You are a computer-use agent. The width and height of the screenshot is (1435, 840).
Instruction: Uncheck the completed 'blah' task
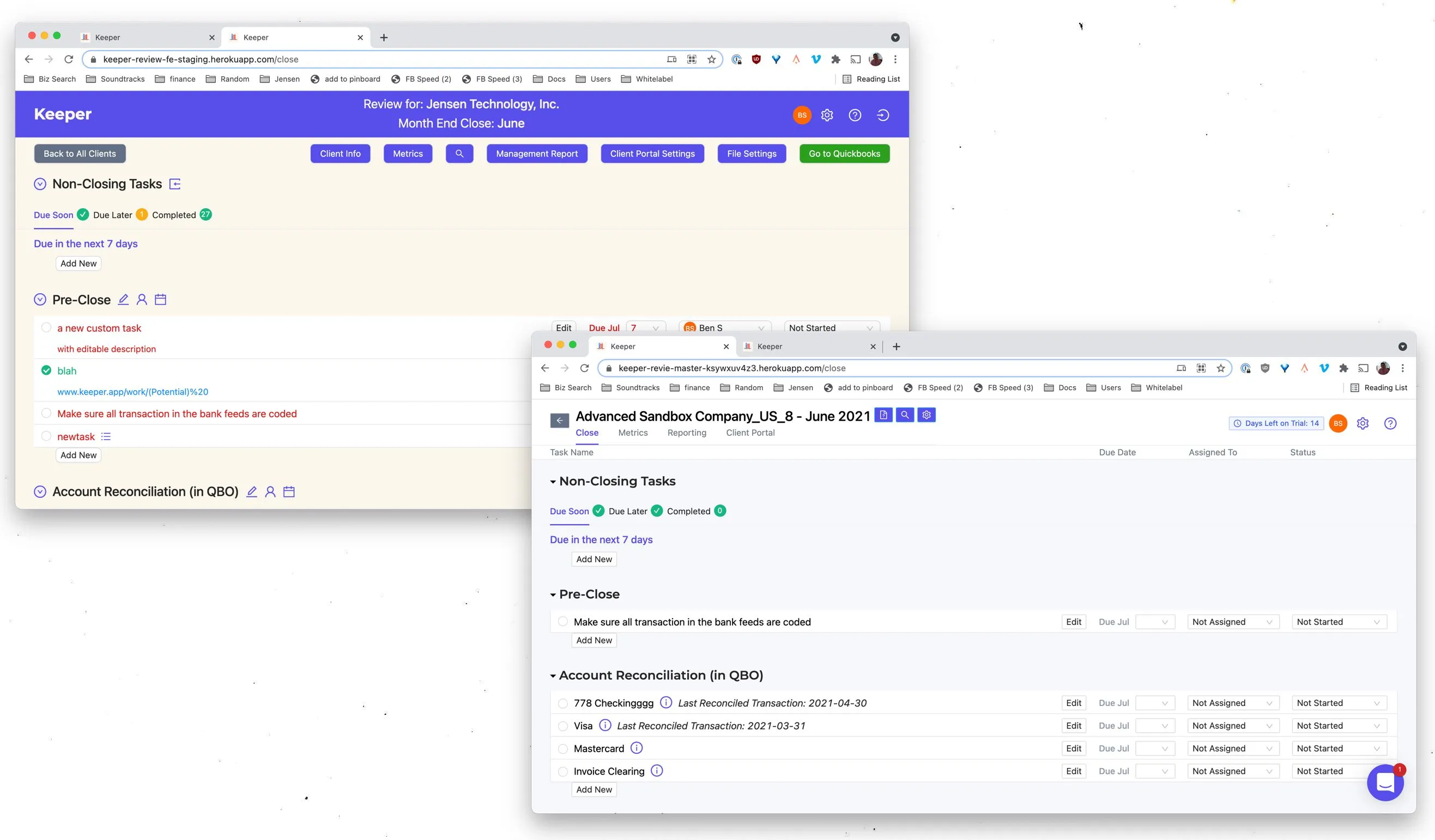(46, 370)
